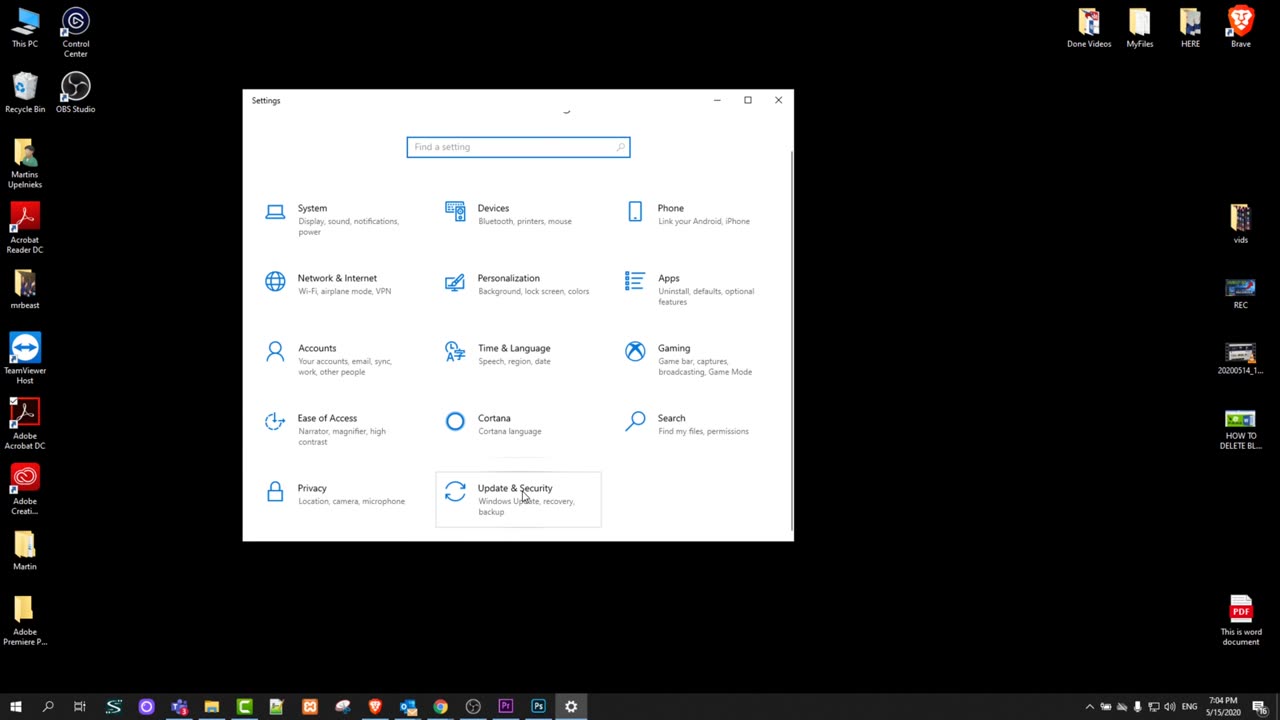Open the System settings category
This screenshot has height=720, width=1280.
click(x=338, y=219)
